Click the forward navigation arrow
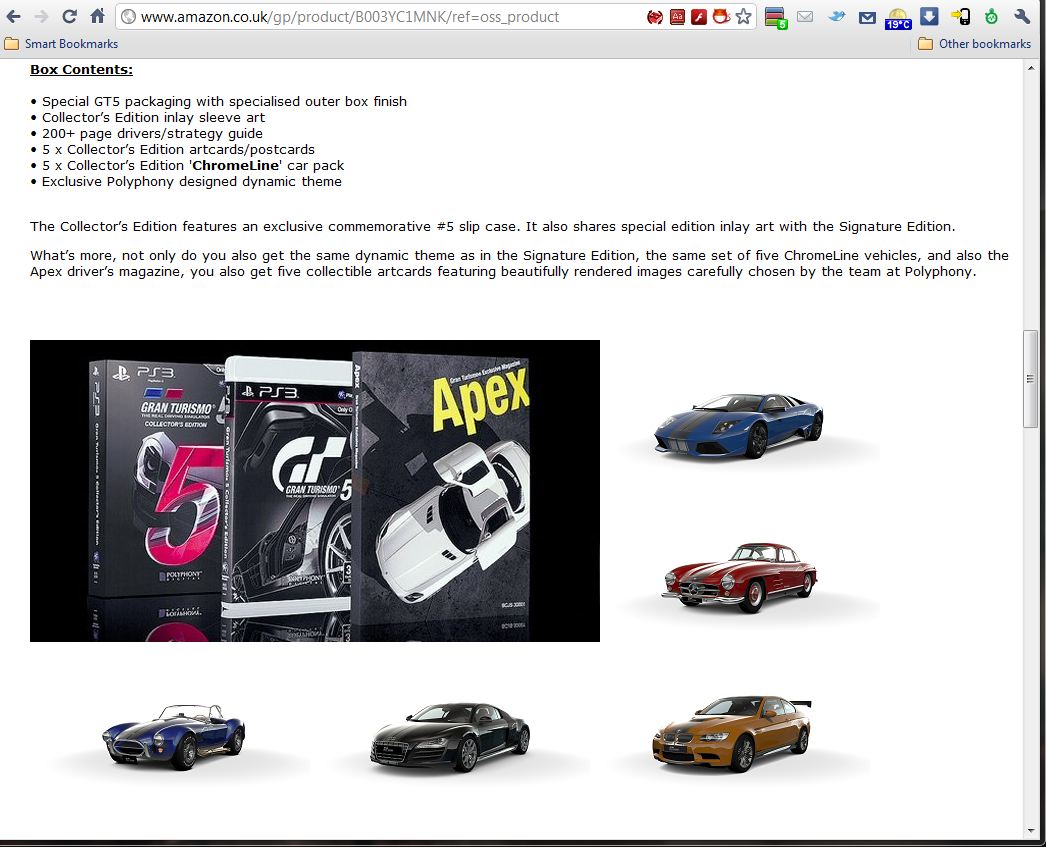 click(x=41, y=16)
